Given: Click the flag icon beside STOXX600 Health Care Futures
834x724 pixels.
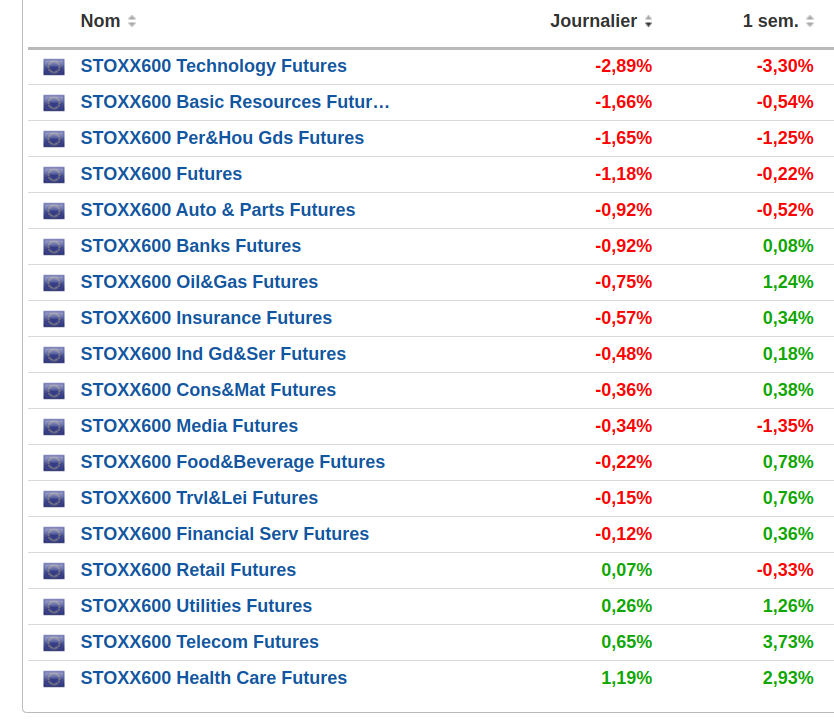Looking at the screenshot, I should pos(54,679).
